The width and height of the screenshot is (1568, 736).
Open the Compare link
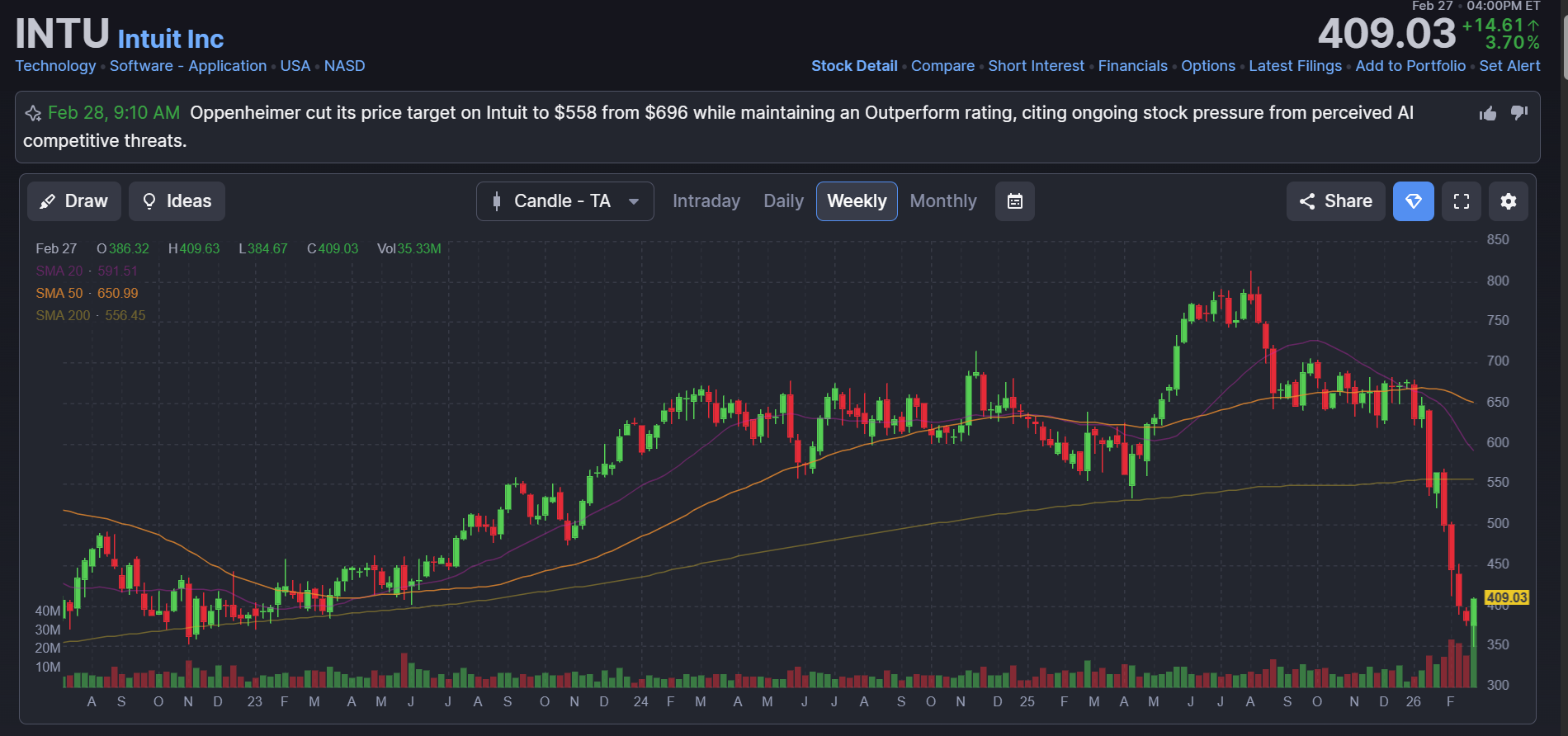tap(943, 66)
